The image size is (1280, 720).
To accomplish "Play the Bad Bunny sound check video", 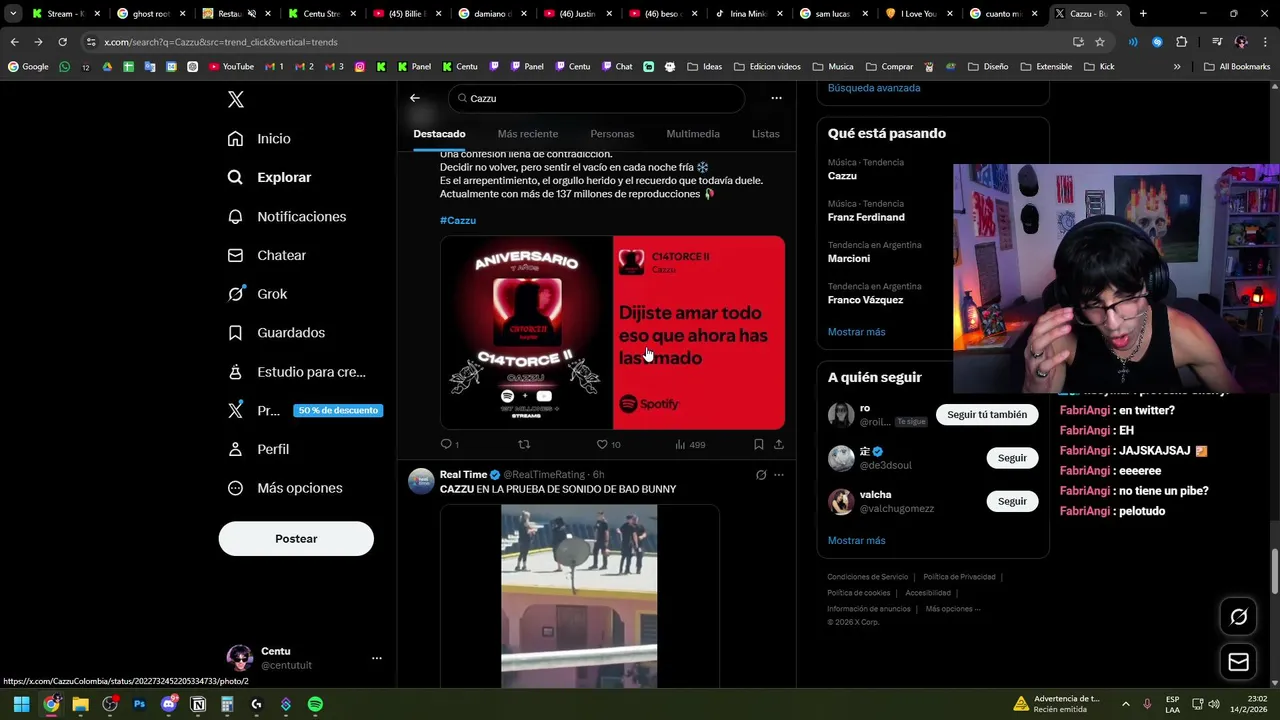I will coord(579,596).
